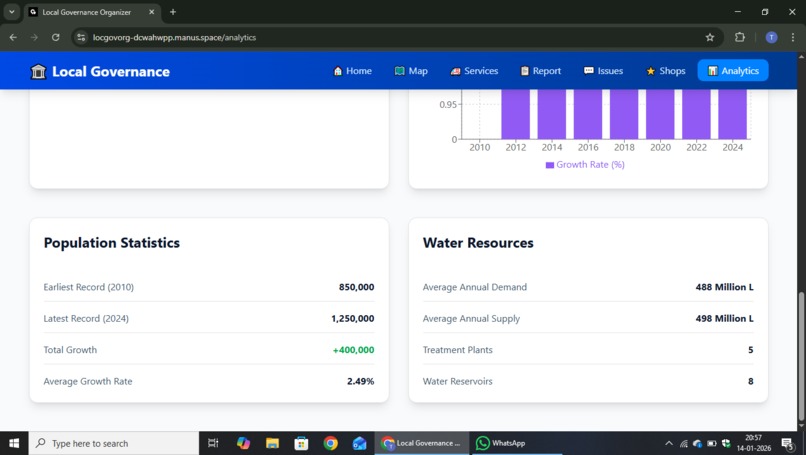This screenshot has height=455, width=806.
Task: Open Copilot from taskbar
Action: pyautogui.click(x=243, y=443)
